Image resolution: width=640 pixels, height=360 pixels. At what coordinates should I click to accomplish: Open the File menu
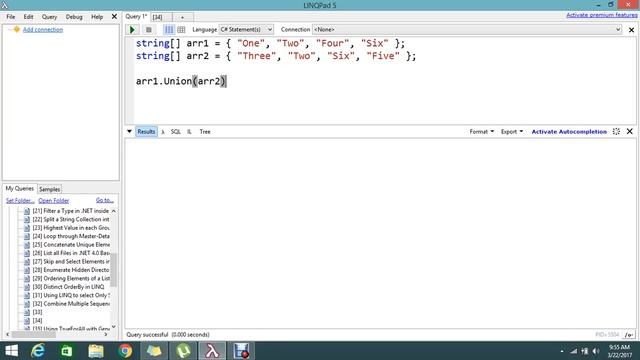click(11, 17)
